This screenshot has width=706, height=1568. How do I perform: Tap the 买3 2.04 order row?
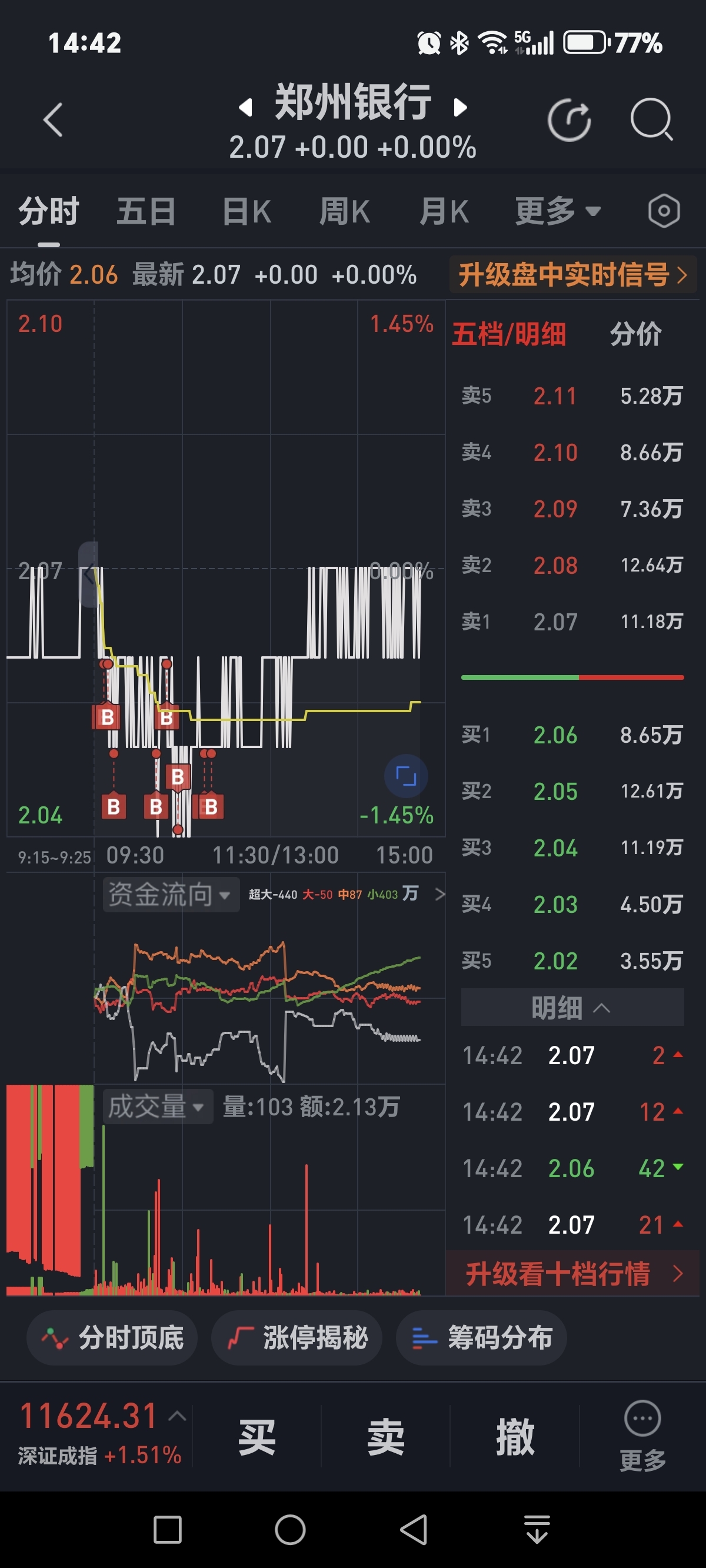tap(572, 848)
